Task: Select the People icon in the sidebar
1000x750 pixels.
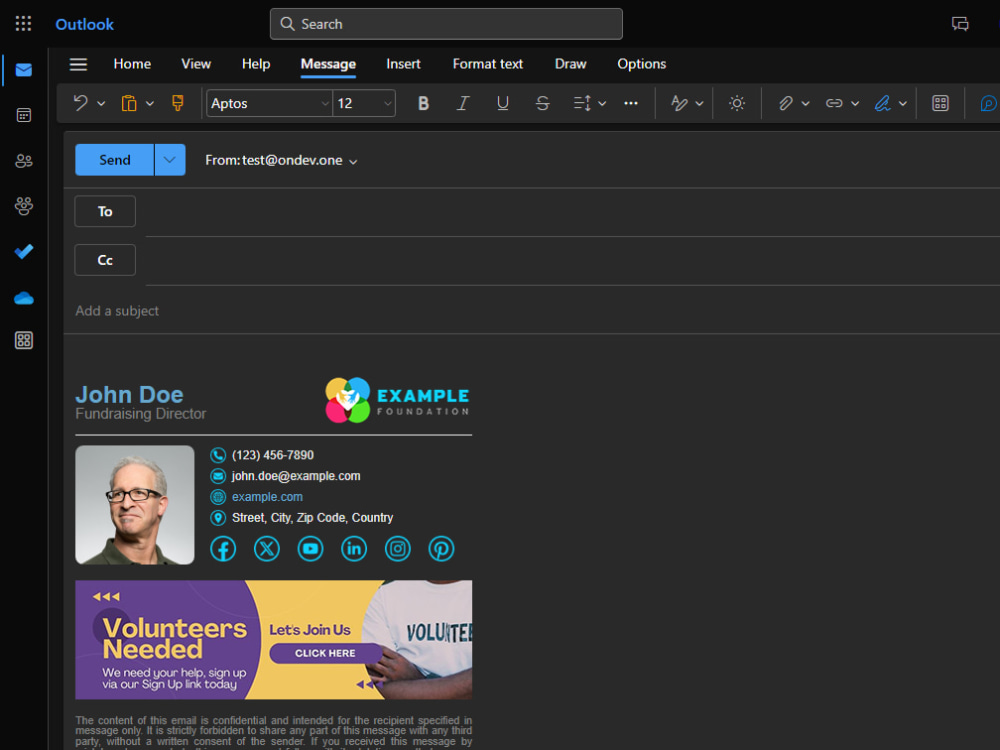Action: click(x=23, y=160)
